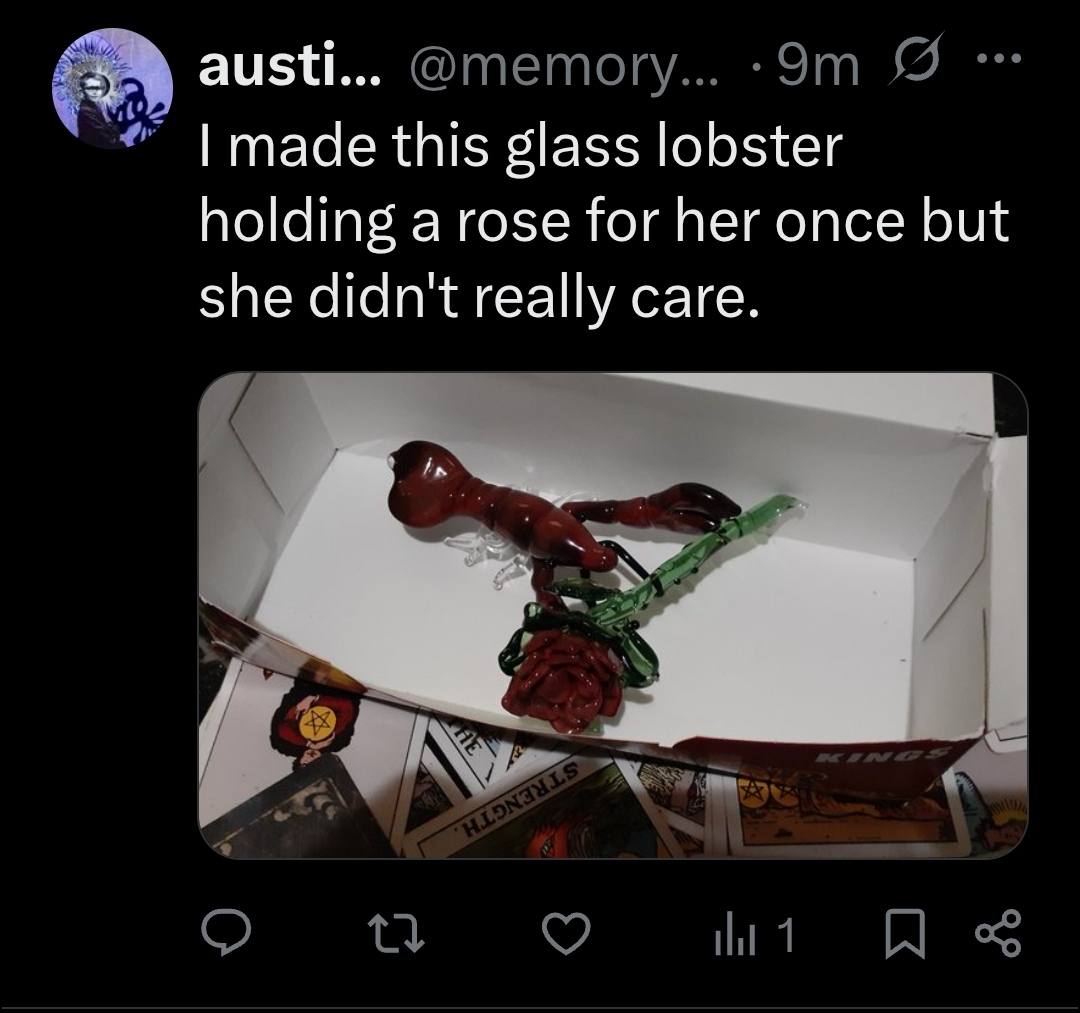1080x1013 pixels.
Task: Bookmark this tweet
Action: point(904,934)
